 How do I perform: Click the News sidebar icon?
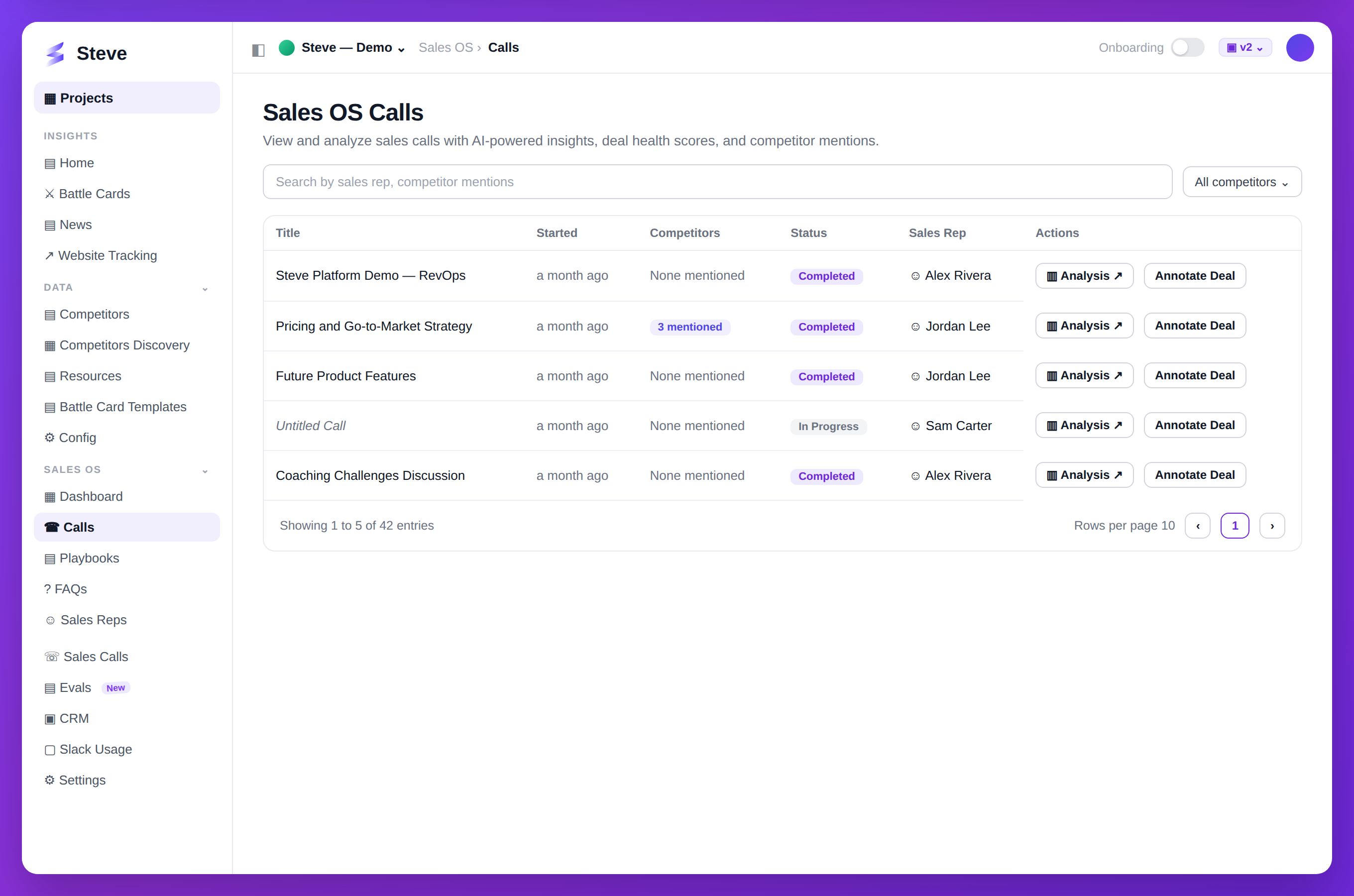pyautogui.click(x=50, y=225)
